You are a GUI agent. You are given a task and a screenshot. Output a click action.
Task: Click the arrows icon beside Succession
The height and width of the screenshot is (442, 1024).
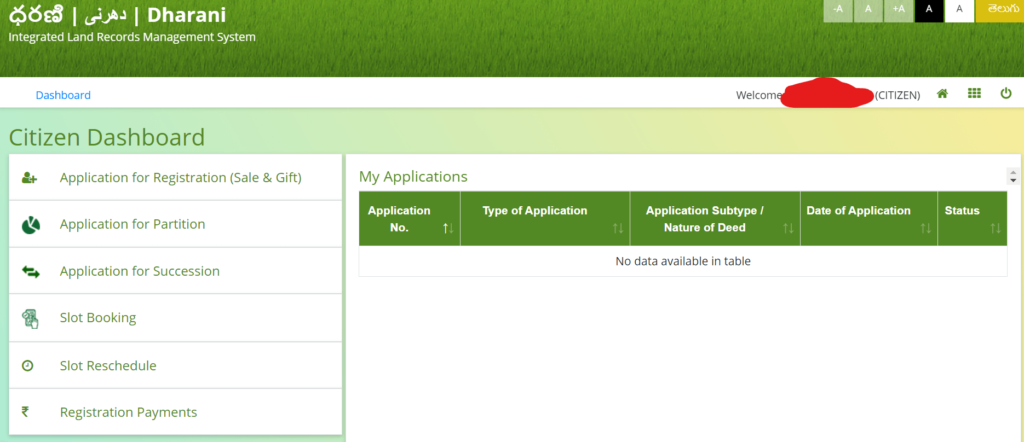point(31,272)
